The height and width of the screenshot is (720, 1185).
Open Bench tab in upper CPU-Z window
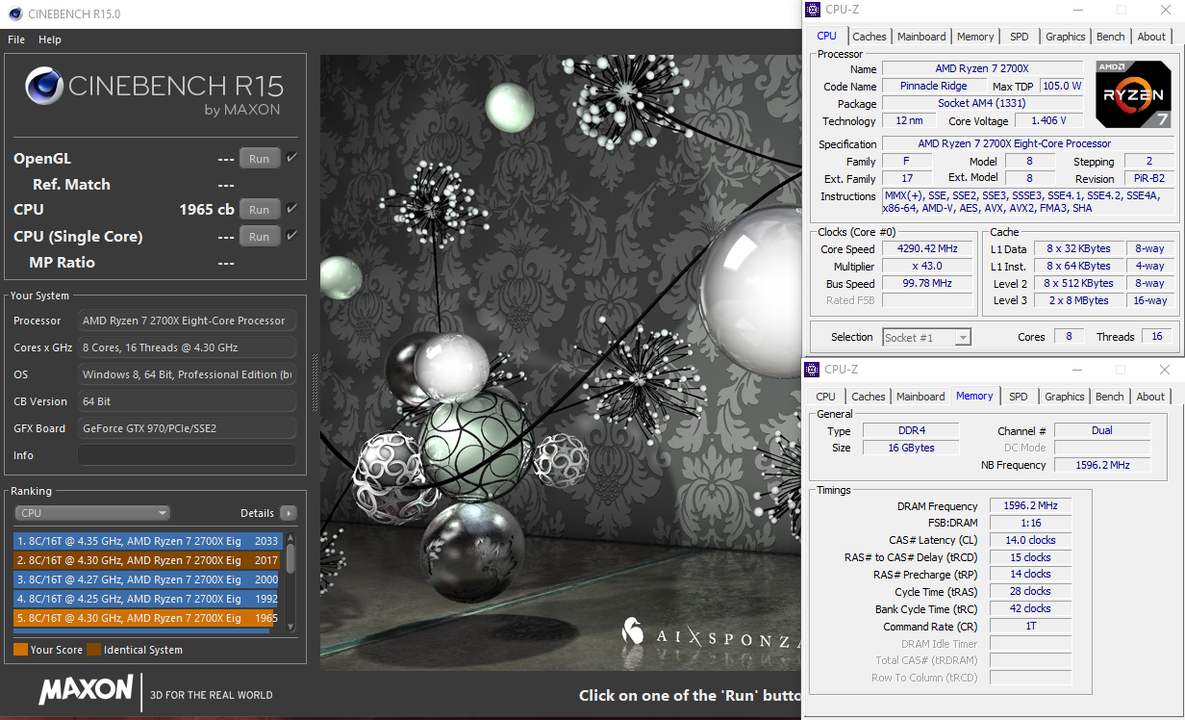pyautogui.click(x=1110, y=36)
